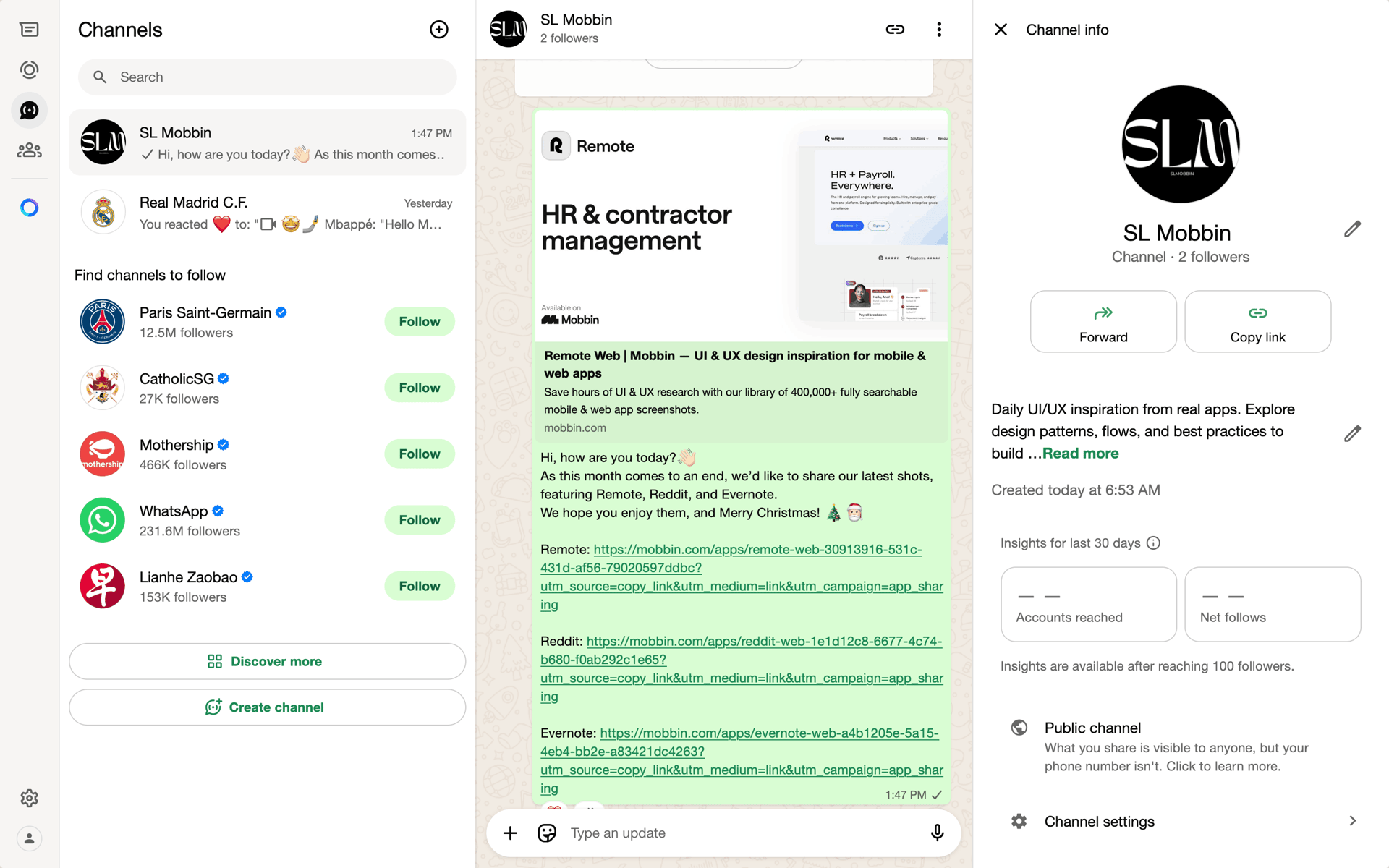The height and width of the screenshot is (868, 1389).
Task: Click the Copy link button
Action: pyautogui.click(x=1257, y=322)
